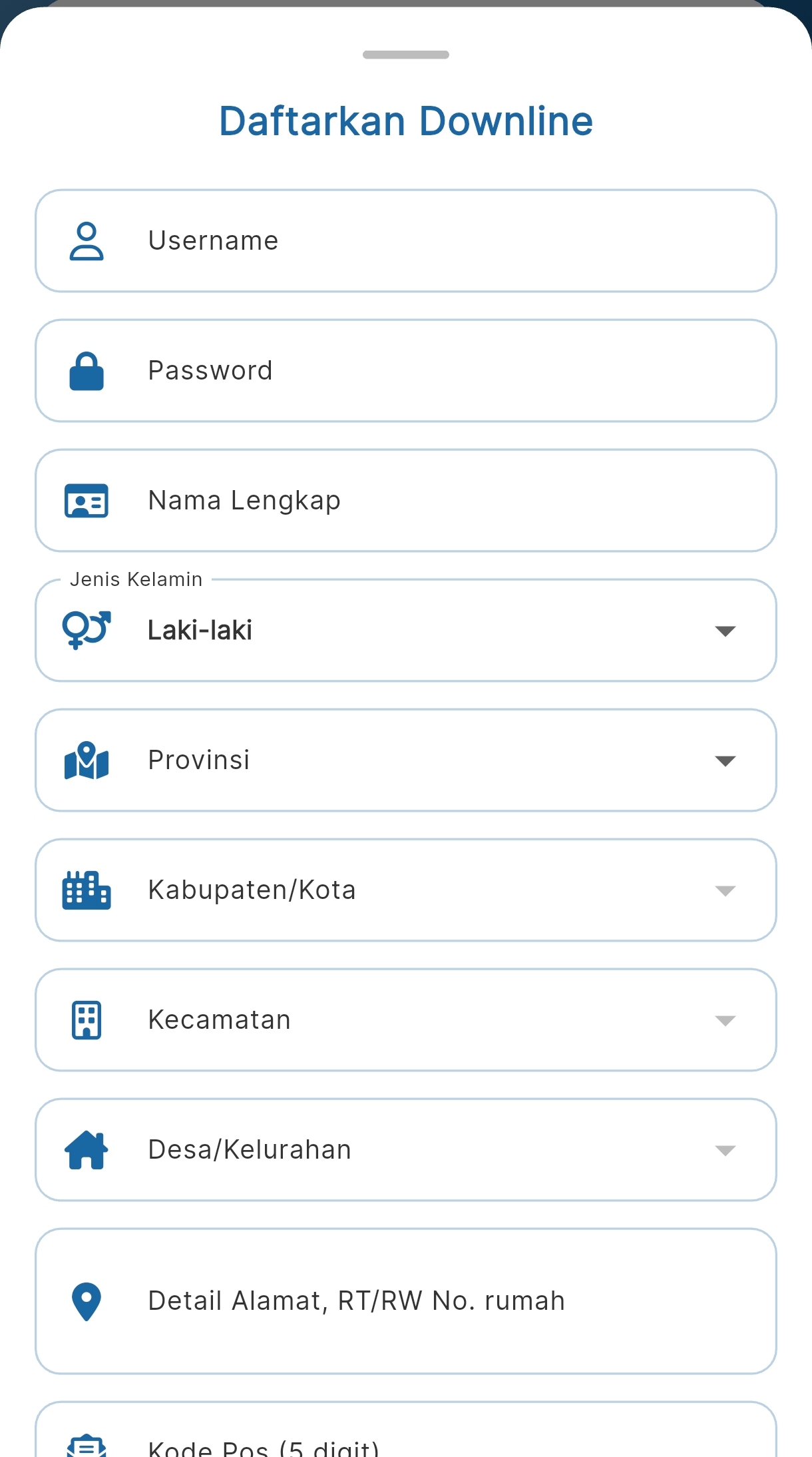Viewport: 812px width, 1457px height.
Task: Click the user profile icon beside Username
Action: point(87,241)
